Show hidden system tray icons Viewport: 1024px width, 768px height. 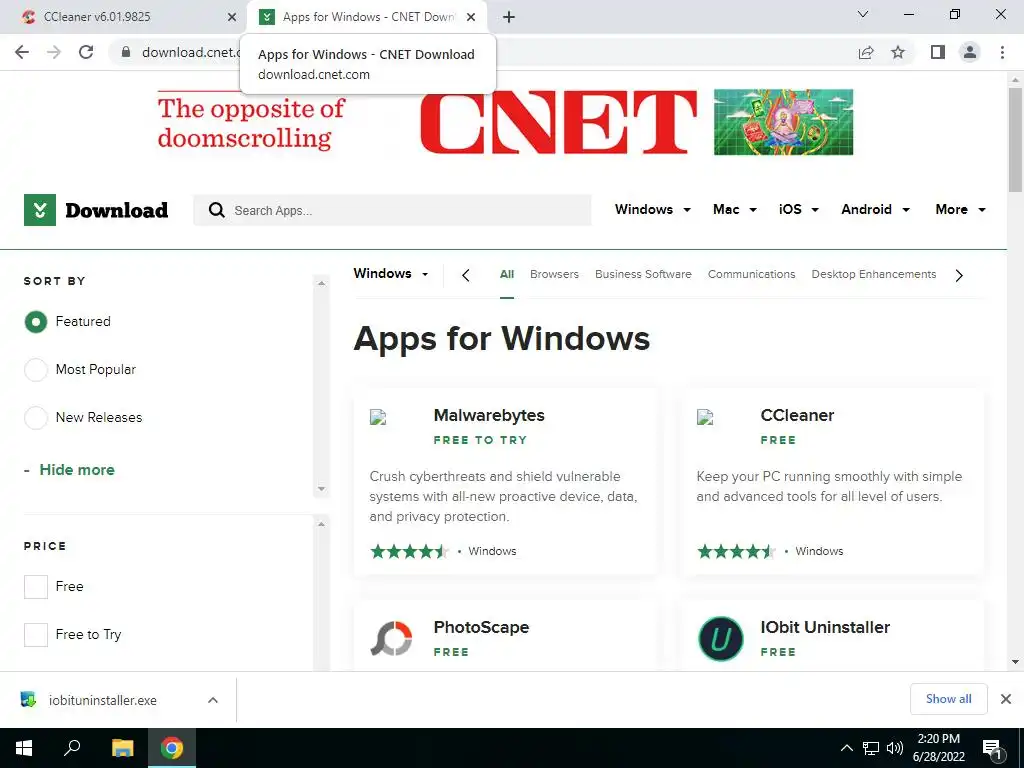(846, 748)
